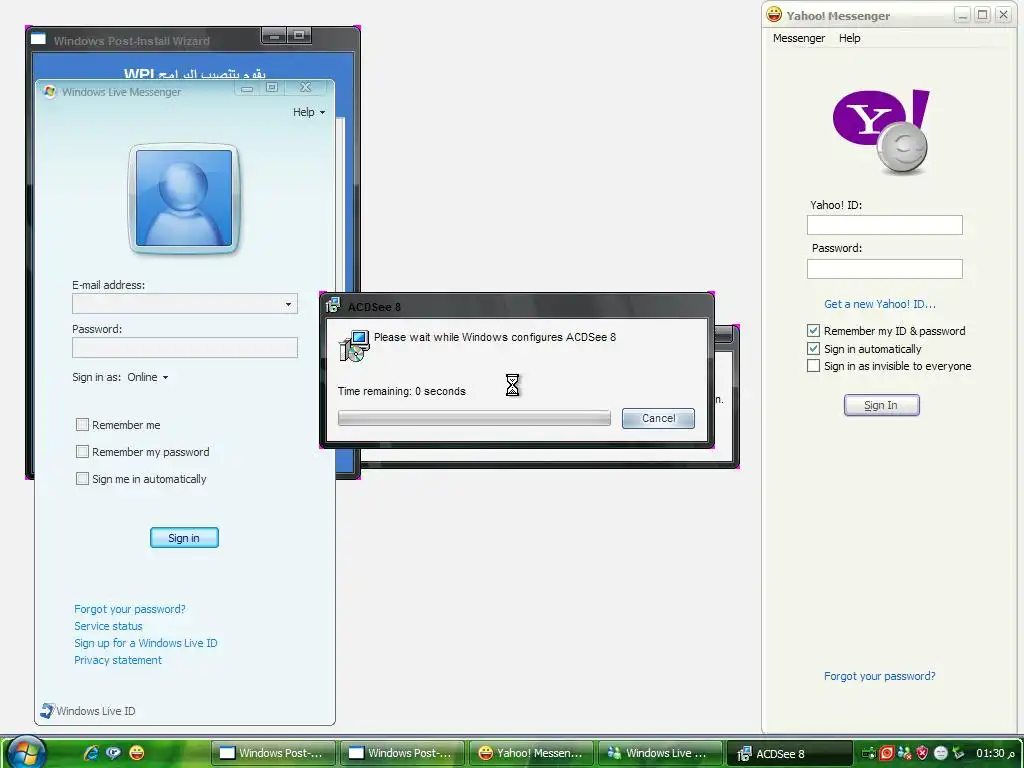The width and height of the screenshot is (1024, 768).
Task: Click the network connection tray icon
Action: click(869, 753)
